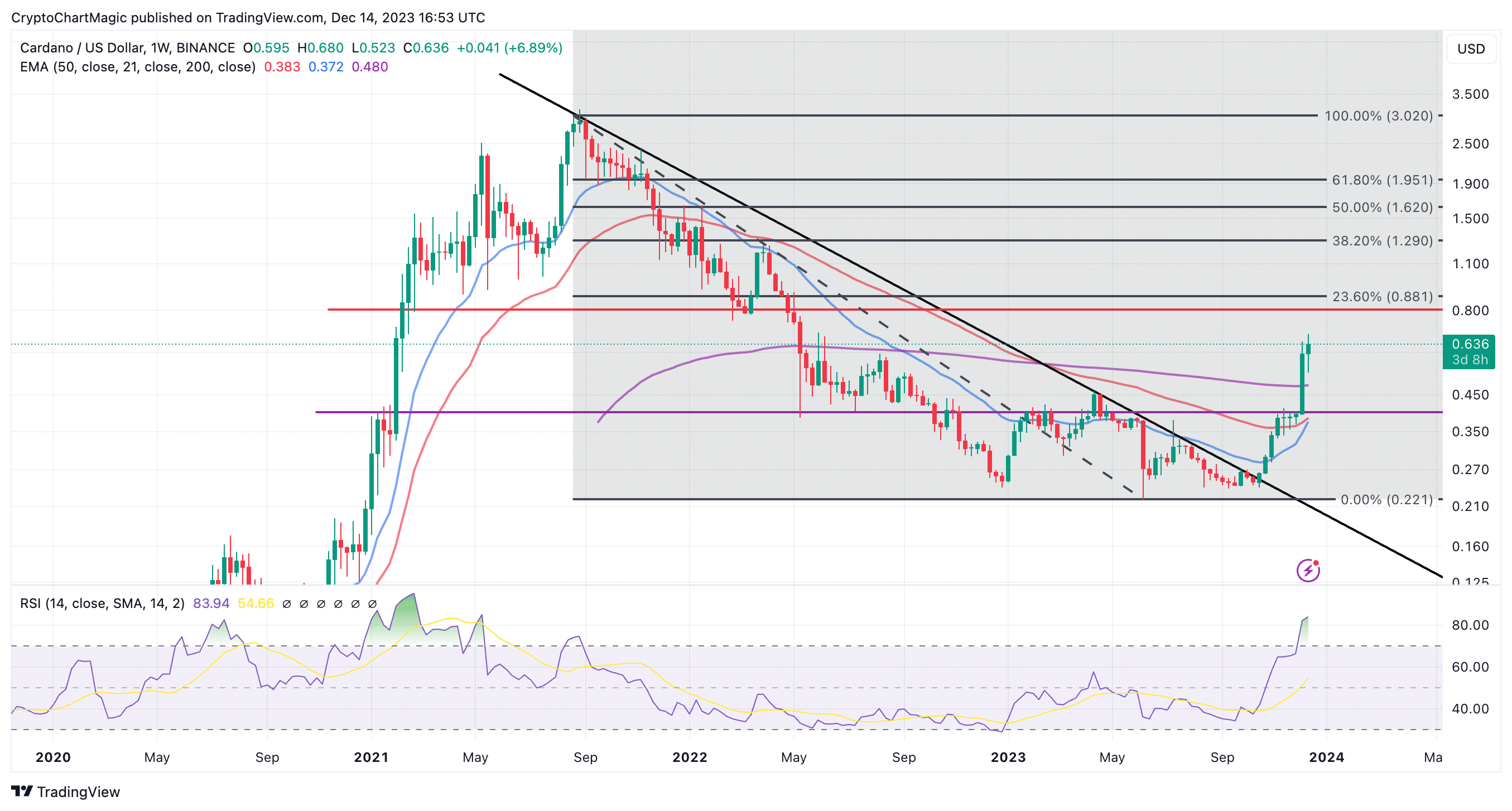This screenshot has width=1512, height=811.
Task: Click the 100.00% (3.020) Fibonacci label
Action: (x=1379, y=115)
